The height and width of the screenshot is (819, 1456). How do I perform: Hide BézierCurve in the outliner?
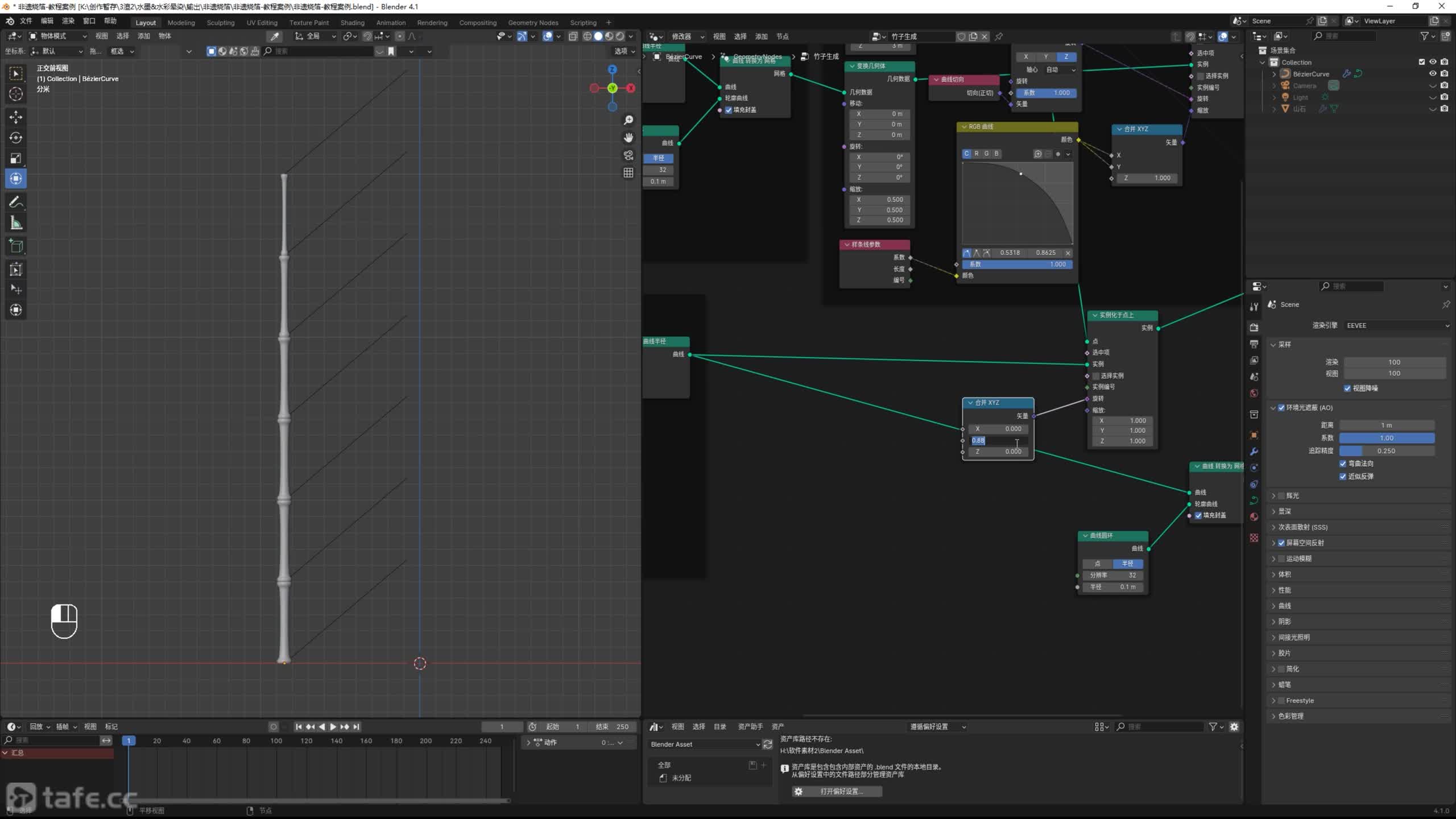tap(1433, 74)
